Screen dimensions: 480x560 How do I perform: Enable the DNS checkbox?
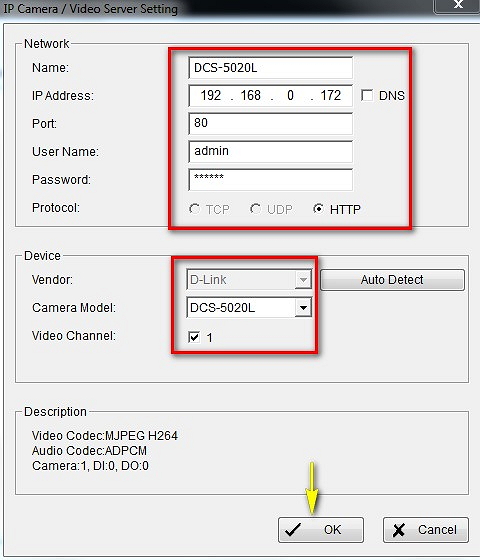click(367, 96)
